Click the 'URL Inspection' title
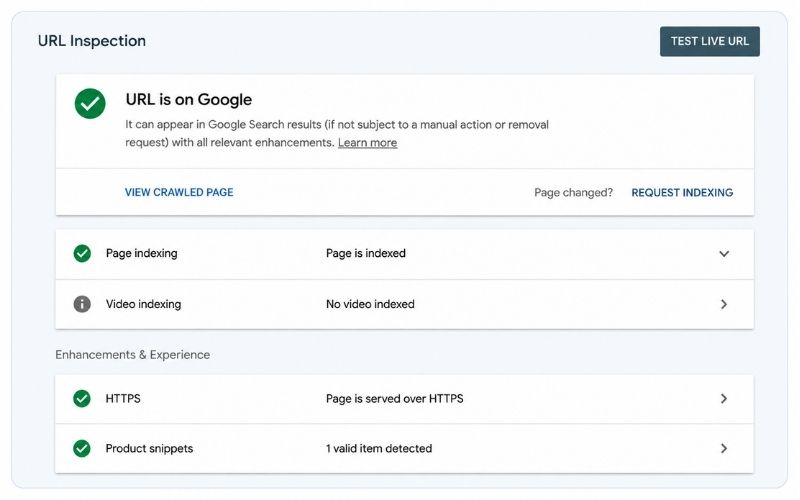This screenshot has height=500, width=800. pyautogui.click(x=92, y=41)
